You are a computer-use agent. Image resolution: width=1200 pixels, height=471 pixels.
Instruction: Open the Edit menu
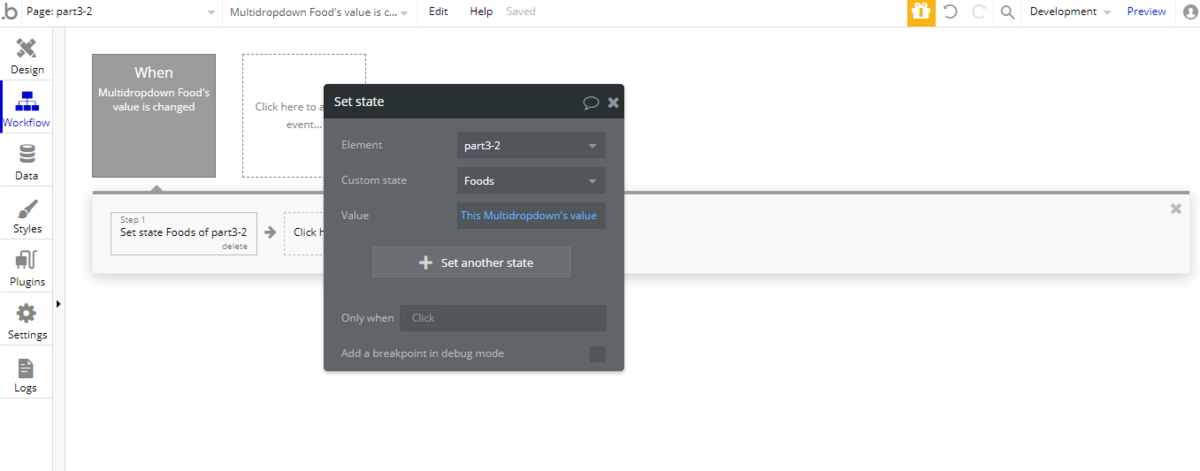[439, 12]
